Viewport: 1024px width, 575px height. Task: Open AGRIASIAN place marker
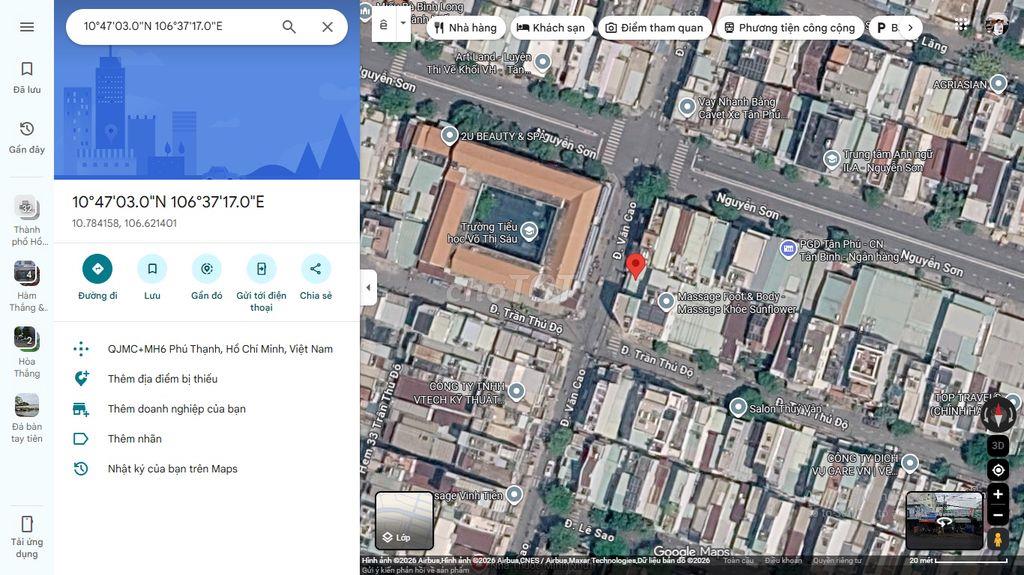point(998,83)
